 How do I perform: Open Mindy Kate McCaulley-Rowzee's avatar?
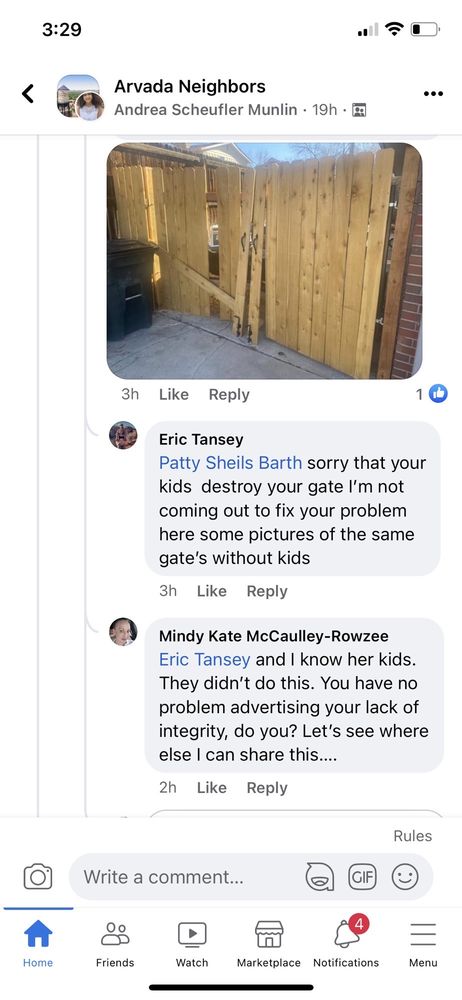[x=123, y=632]
